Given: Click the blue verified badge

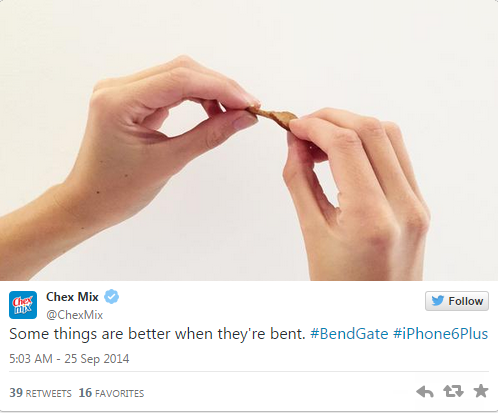Looking at the screenshot, I should click(111, 296).
